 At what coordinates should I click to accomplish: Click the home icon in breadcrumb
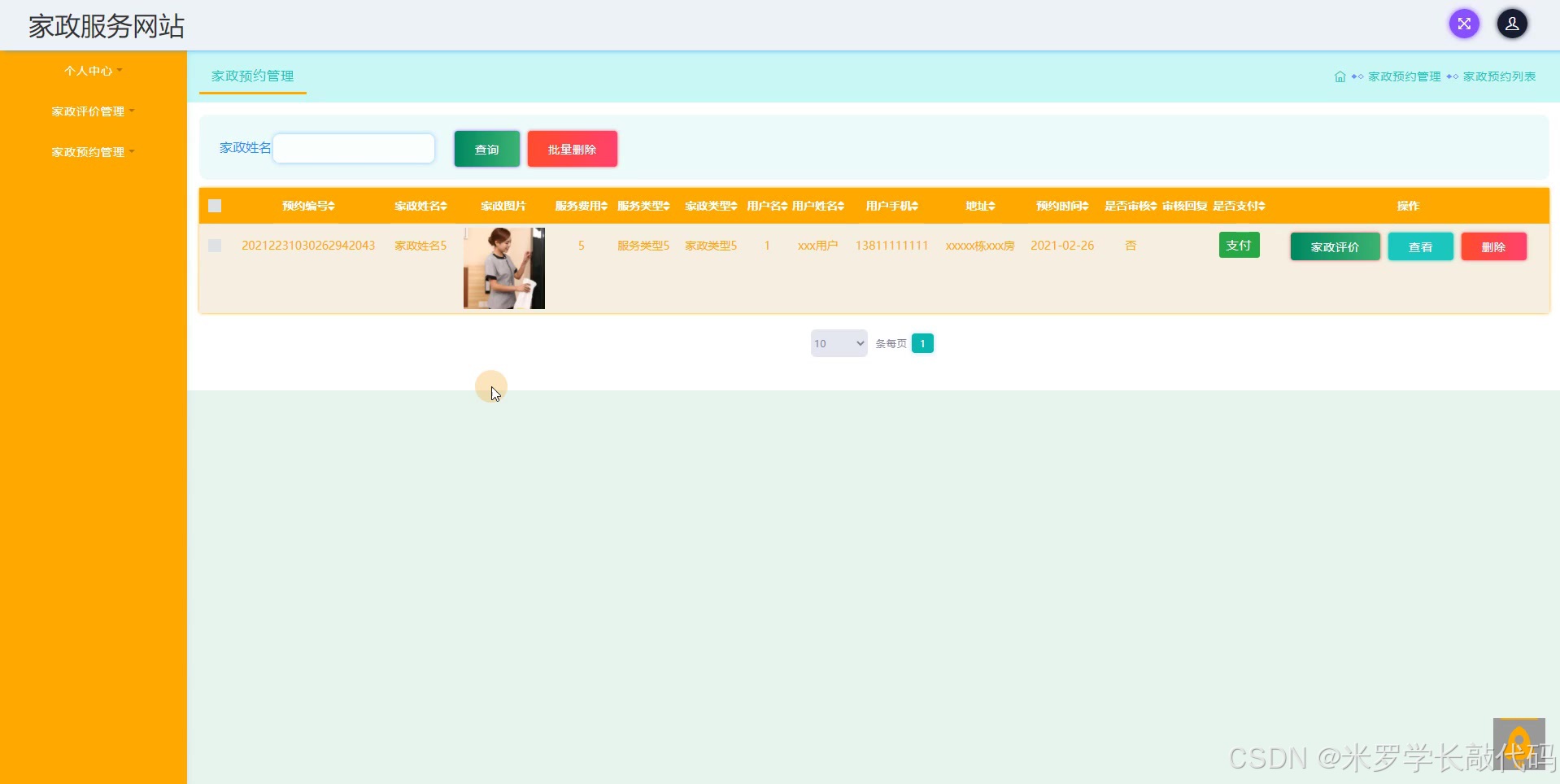[x=1340, y=76]
